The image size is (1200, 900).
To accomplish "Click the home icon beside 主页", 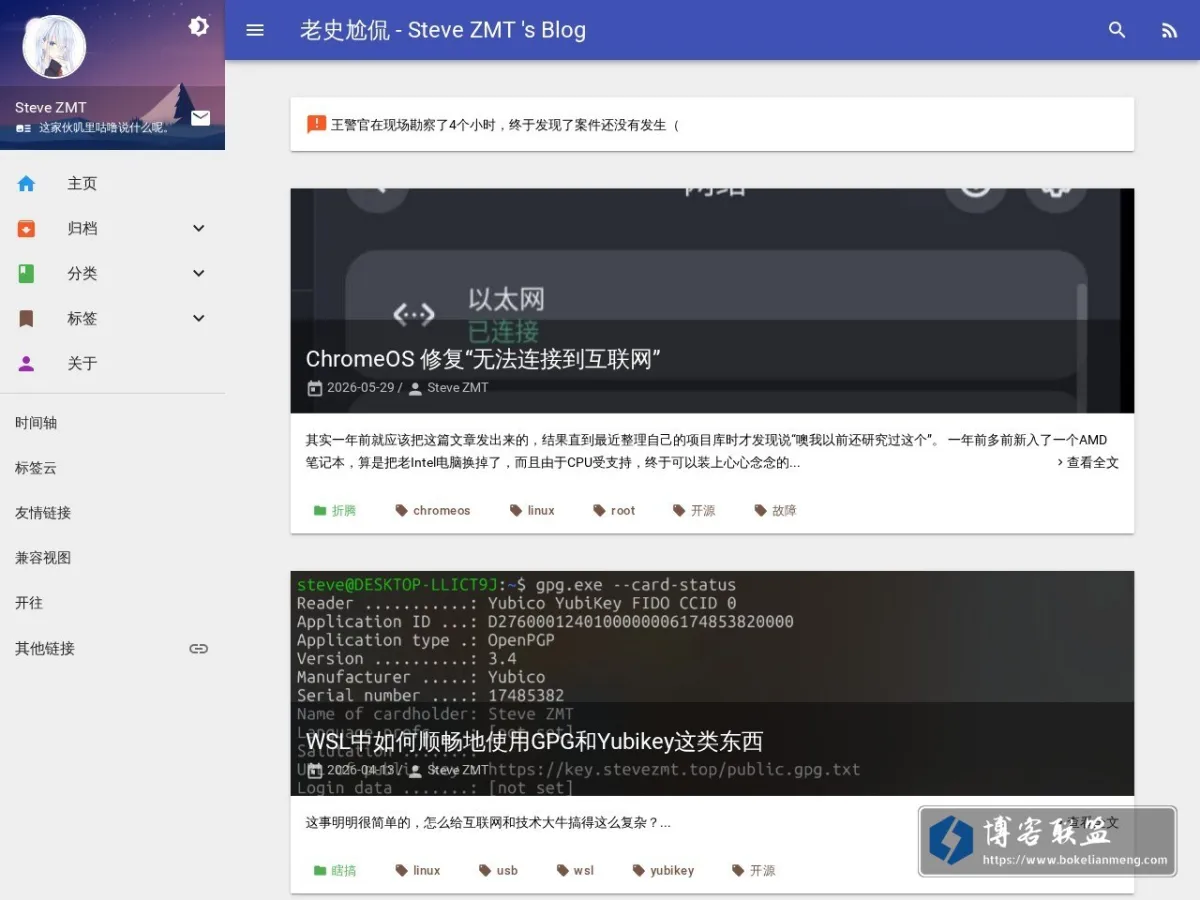I will 26,184.
